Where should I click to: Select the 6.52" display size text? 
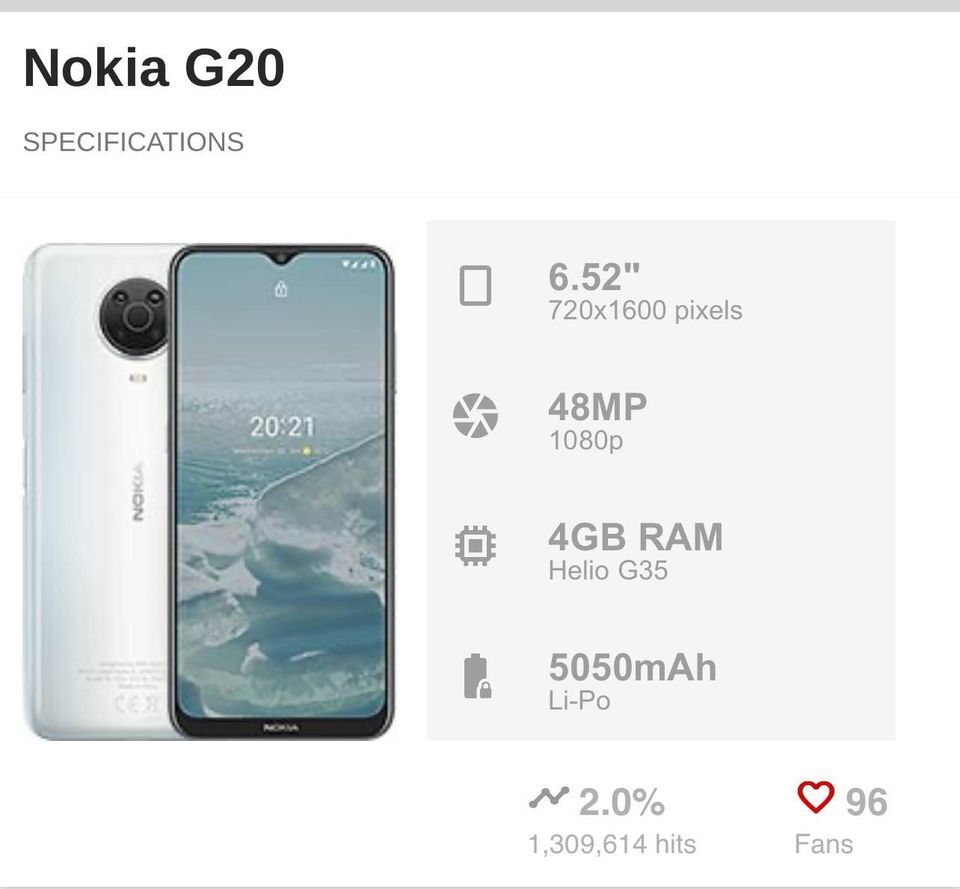coord(594,277)
